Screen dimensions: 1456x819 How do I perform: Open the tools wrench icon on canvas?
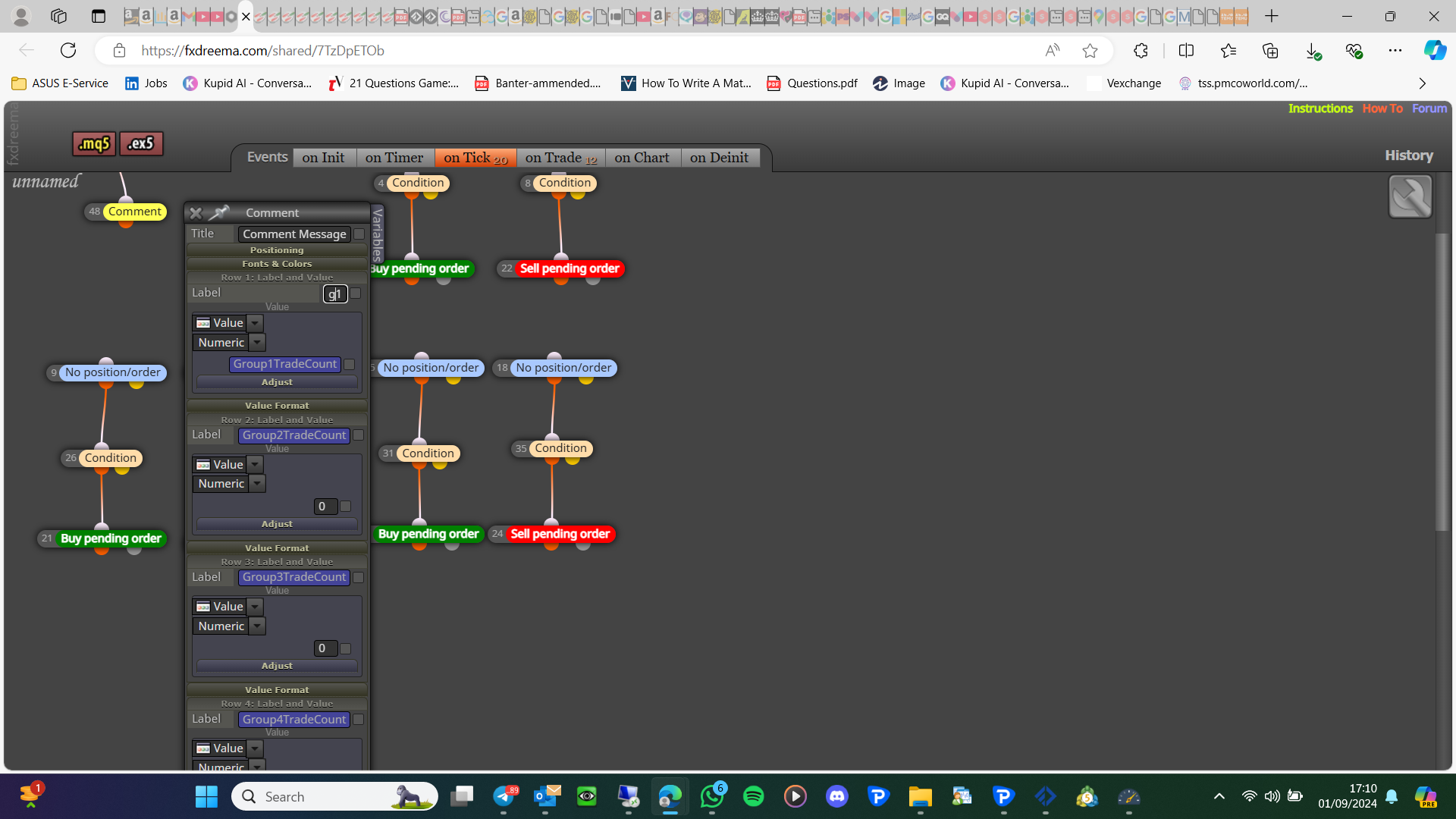tap(1410, 196)
